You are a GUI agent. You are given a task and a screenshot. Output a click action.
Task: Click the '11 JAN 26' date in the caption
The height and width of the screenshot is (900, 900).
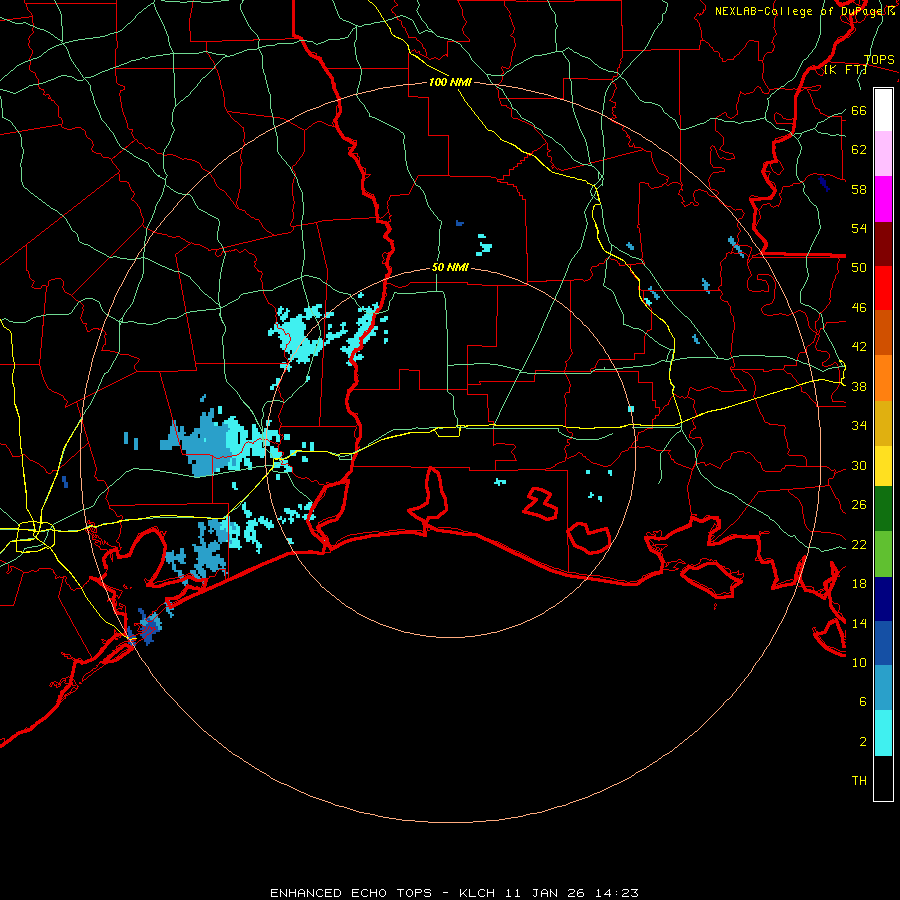547,893
